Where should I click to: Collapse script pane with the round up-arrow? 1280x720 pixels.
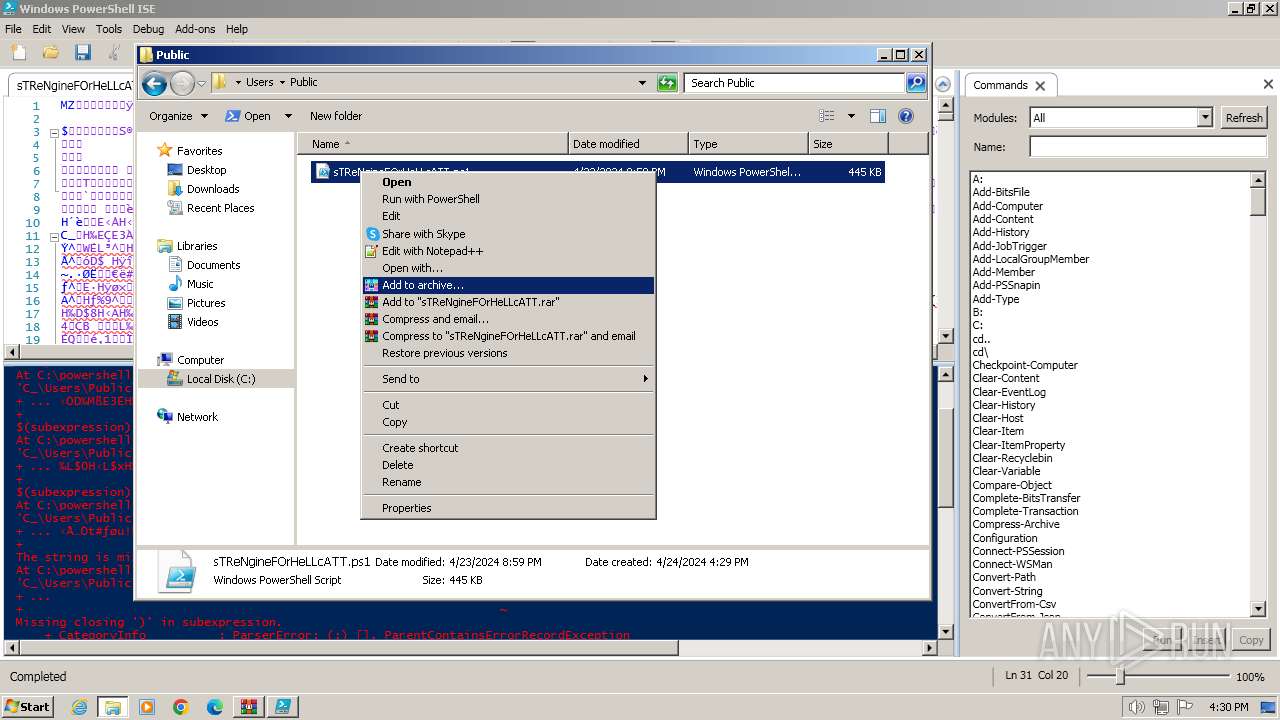click(943, 84)
